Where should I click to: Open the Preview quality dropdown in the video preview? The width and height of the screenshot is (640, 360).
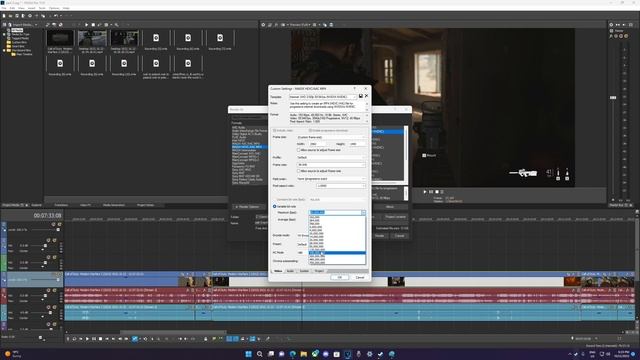pos(300,25)
